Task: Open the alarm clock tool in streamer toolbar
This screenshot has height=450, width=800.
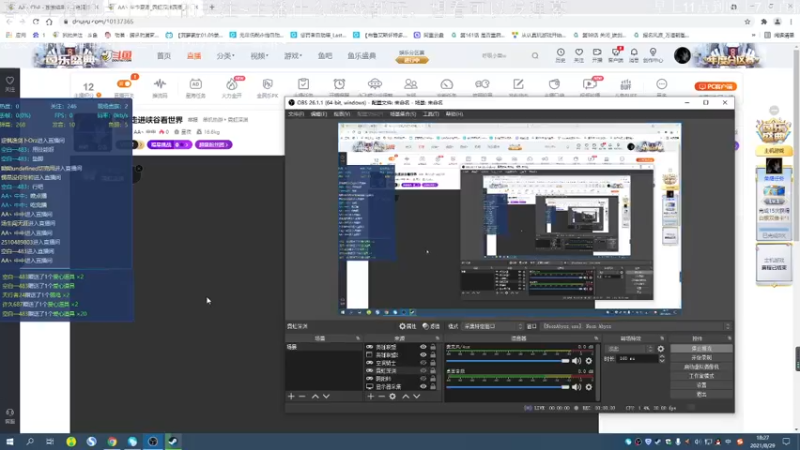Action: pos(339,85)
